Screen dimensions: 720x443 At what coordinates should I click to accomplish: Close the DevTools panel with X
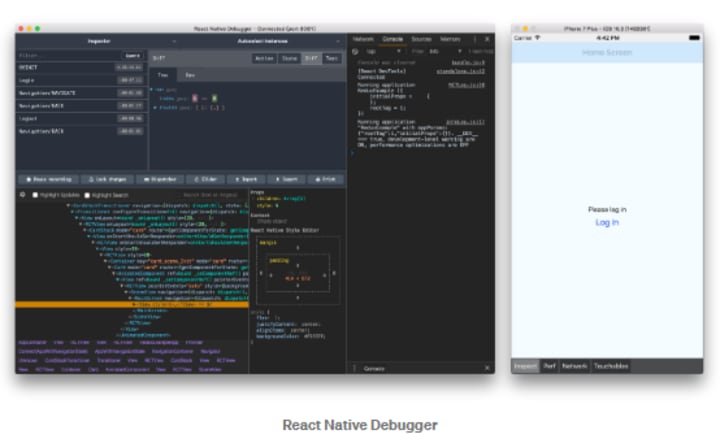(487, 39)
